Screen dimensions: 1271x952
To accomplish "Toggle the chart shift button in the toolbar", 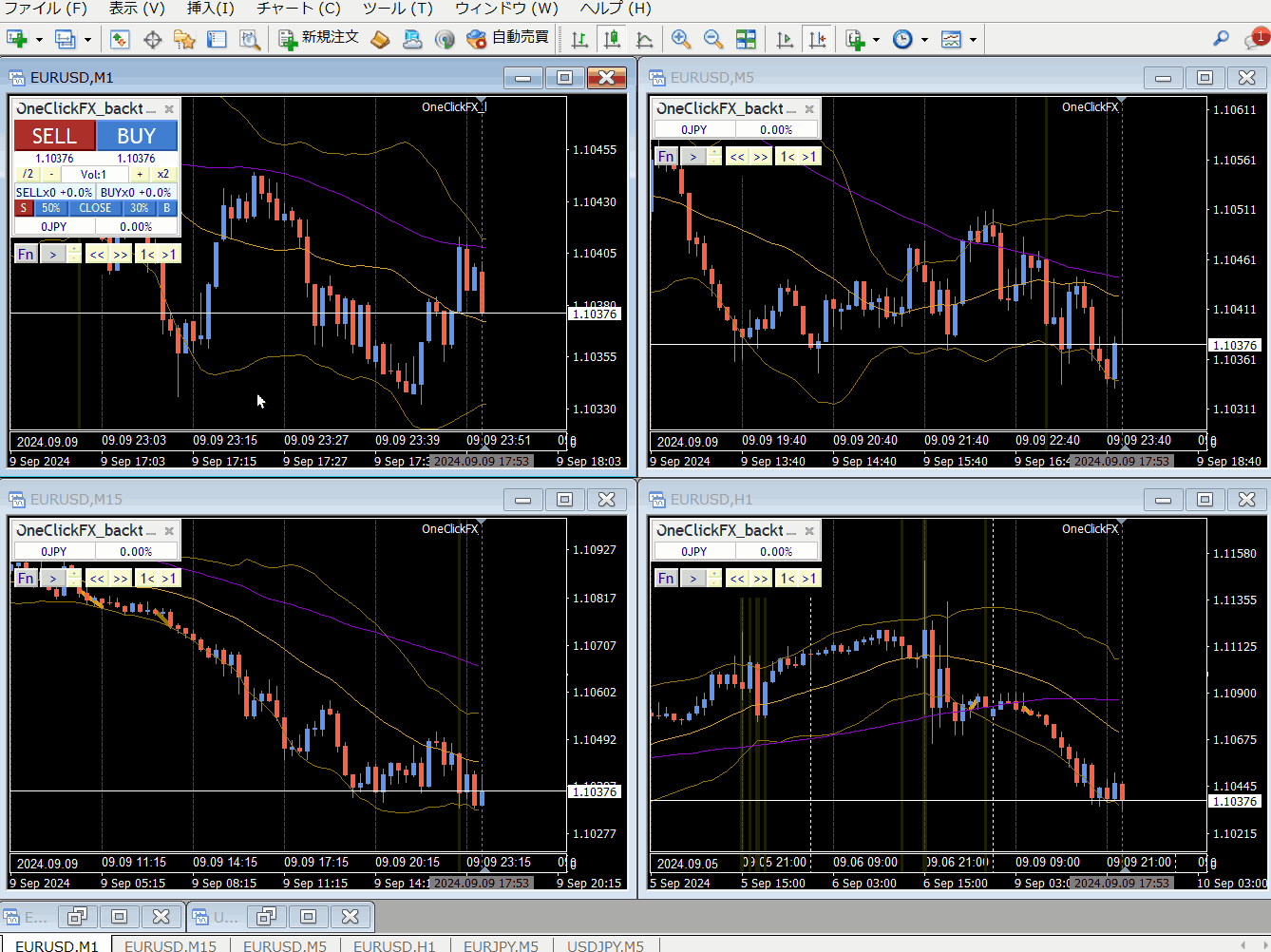I will point(817,39).
